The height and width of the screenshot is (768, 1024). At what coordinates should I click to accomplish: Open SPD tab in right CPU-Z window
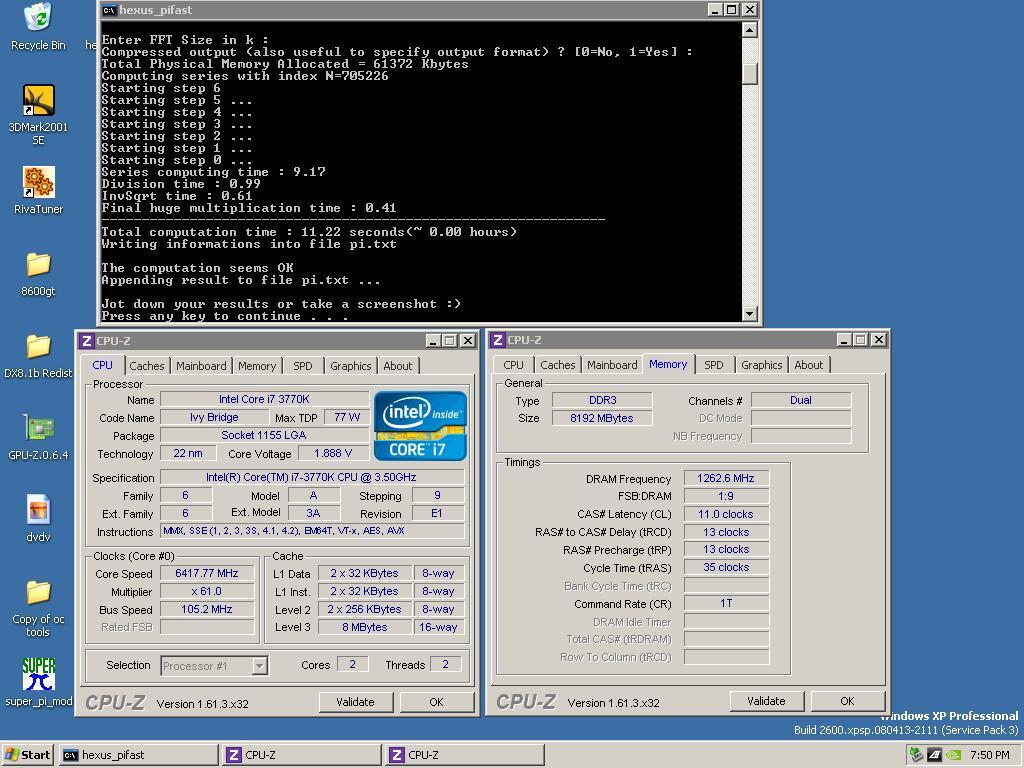coord(714,365)
